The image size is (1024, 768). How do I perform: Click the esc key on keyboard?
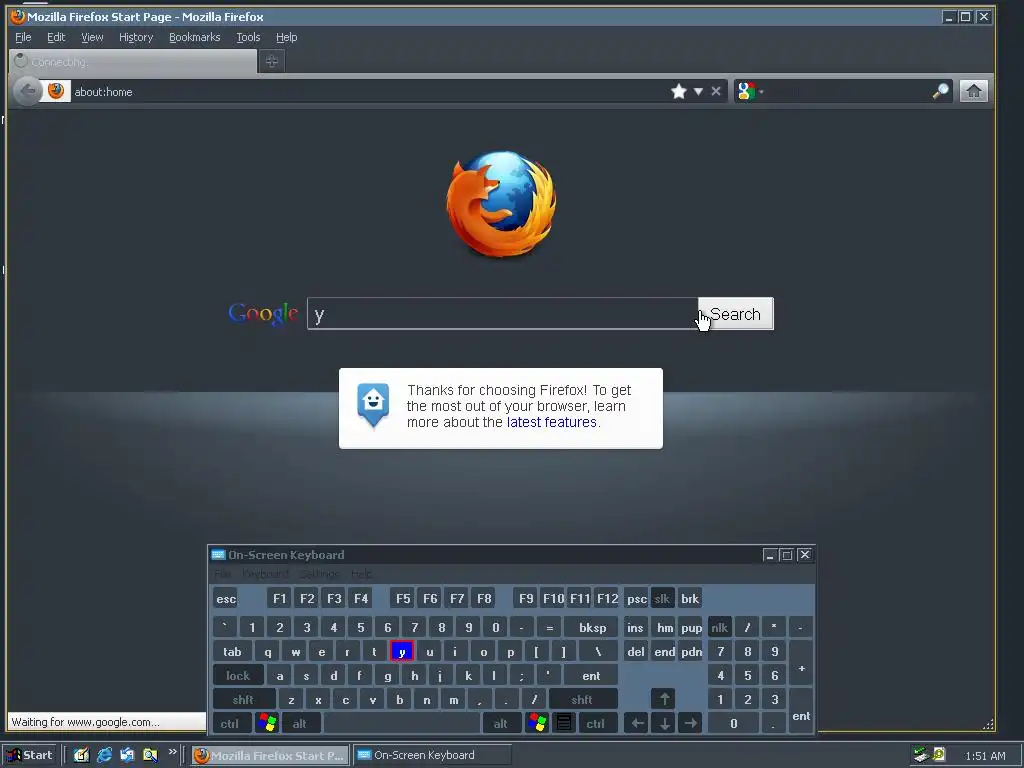pyautogui.click(x=226, y=599)
